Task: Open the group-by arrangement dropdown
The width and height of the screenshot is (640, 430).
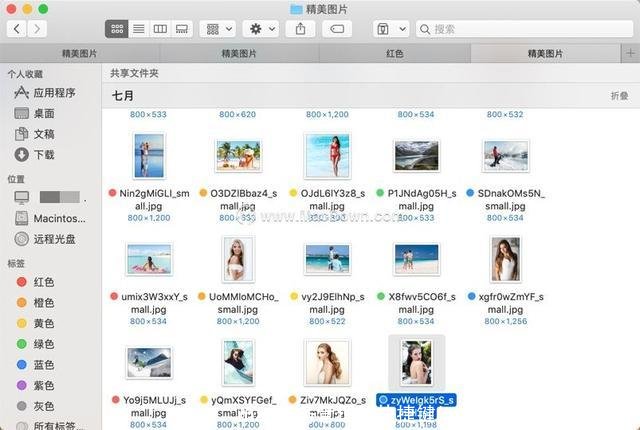Action: pyautogui.click(x=218, y=29)
